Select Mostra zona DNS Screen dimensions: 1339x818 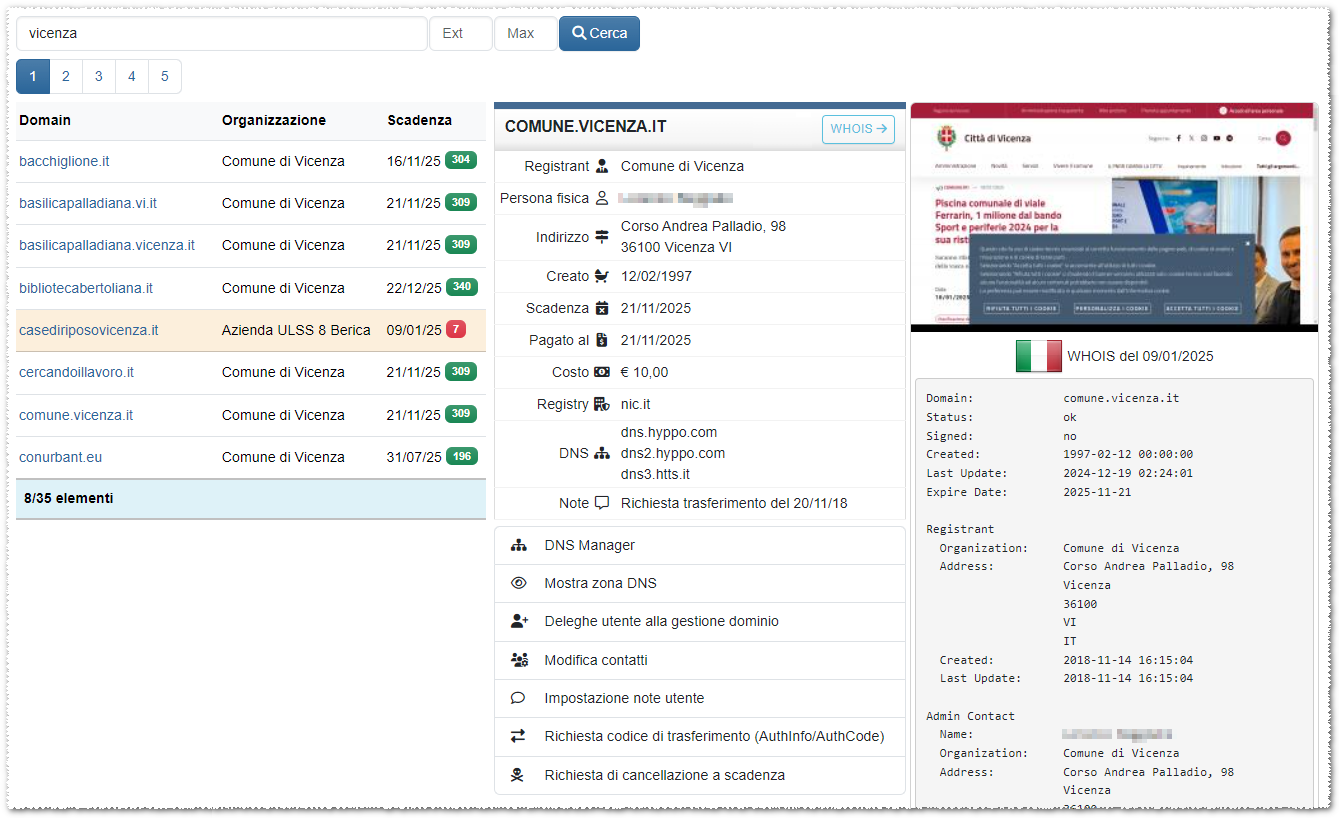pyautogui.click(x=700, y=583)
